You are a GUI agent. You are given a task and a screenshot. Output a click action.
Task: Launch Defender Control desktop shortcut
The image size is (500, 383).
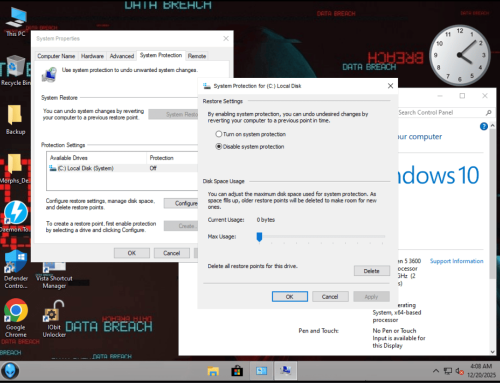[x=16, y=270]
